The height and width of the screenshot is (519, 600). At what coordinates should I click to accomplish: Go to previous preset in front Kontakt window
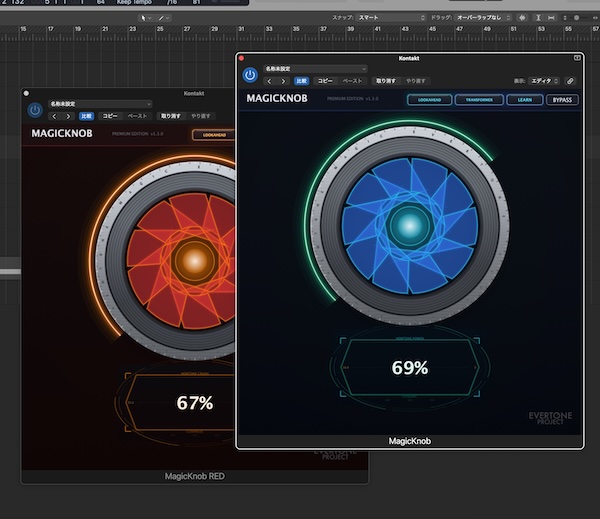pyautogui.click(x=269, y=81)
